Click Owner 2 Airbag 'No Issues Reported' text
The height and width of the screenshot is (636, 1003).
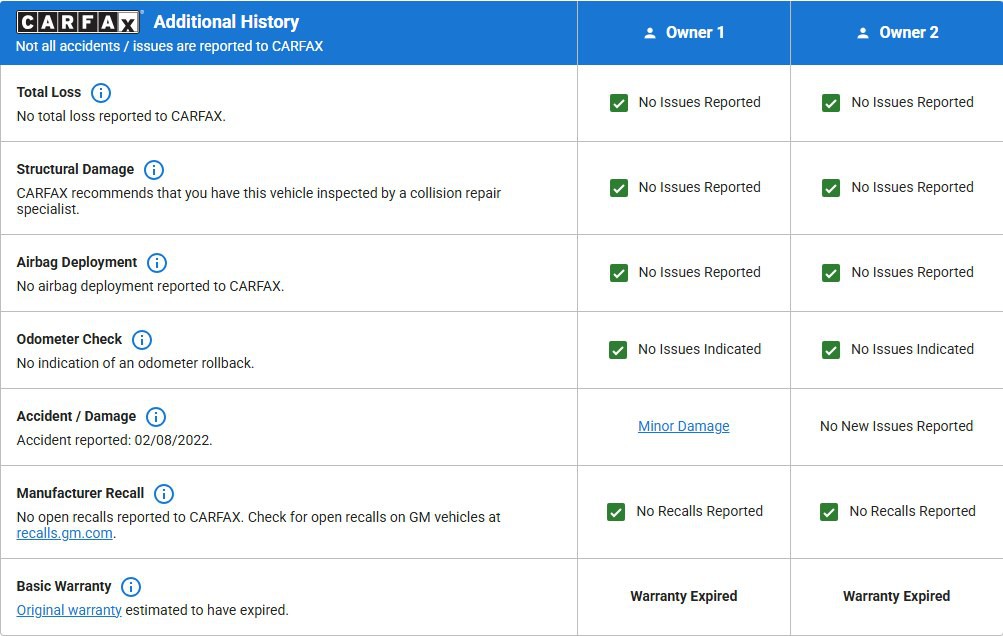[x=913, y=273]
